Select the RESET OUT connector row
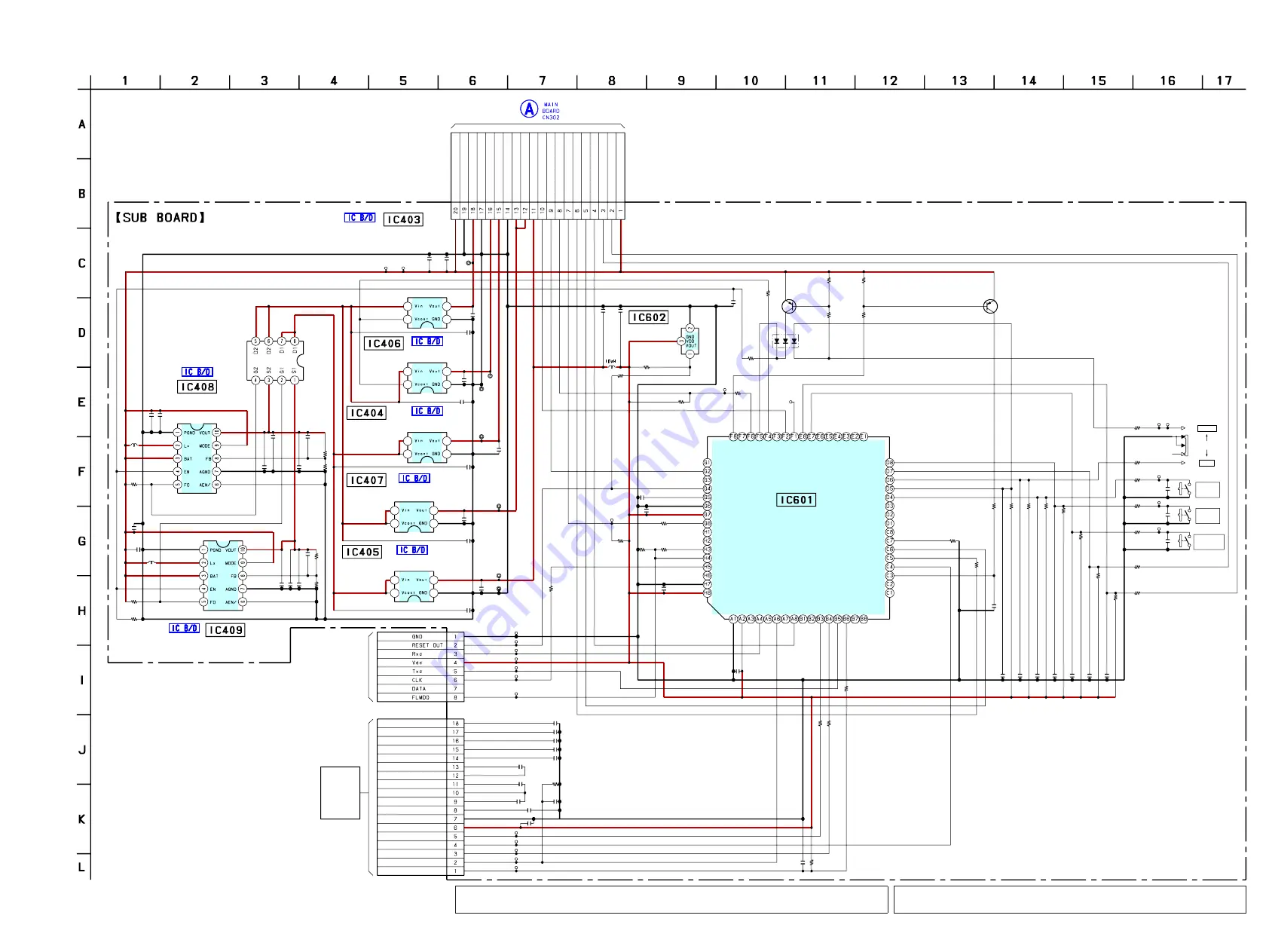The image size is (1266, 952). click(420, 645)
